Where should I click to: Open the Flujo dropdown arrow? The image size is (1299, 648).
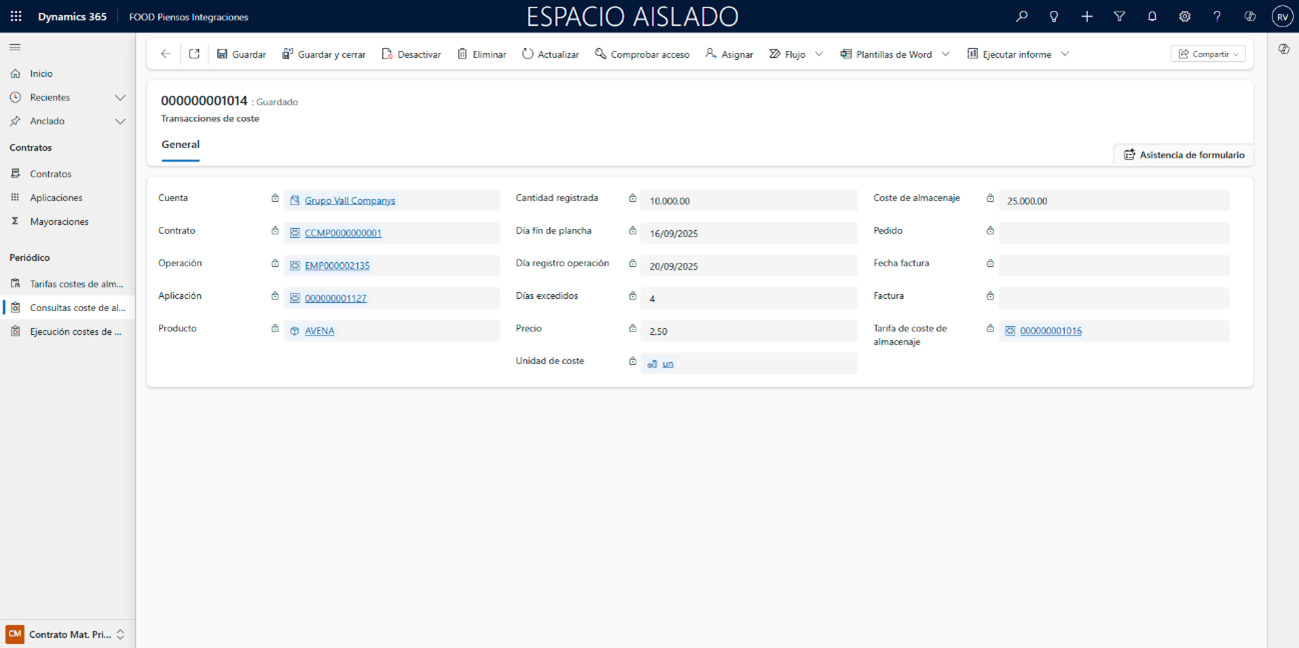tap(819, 54)
